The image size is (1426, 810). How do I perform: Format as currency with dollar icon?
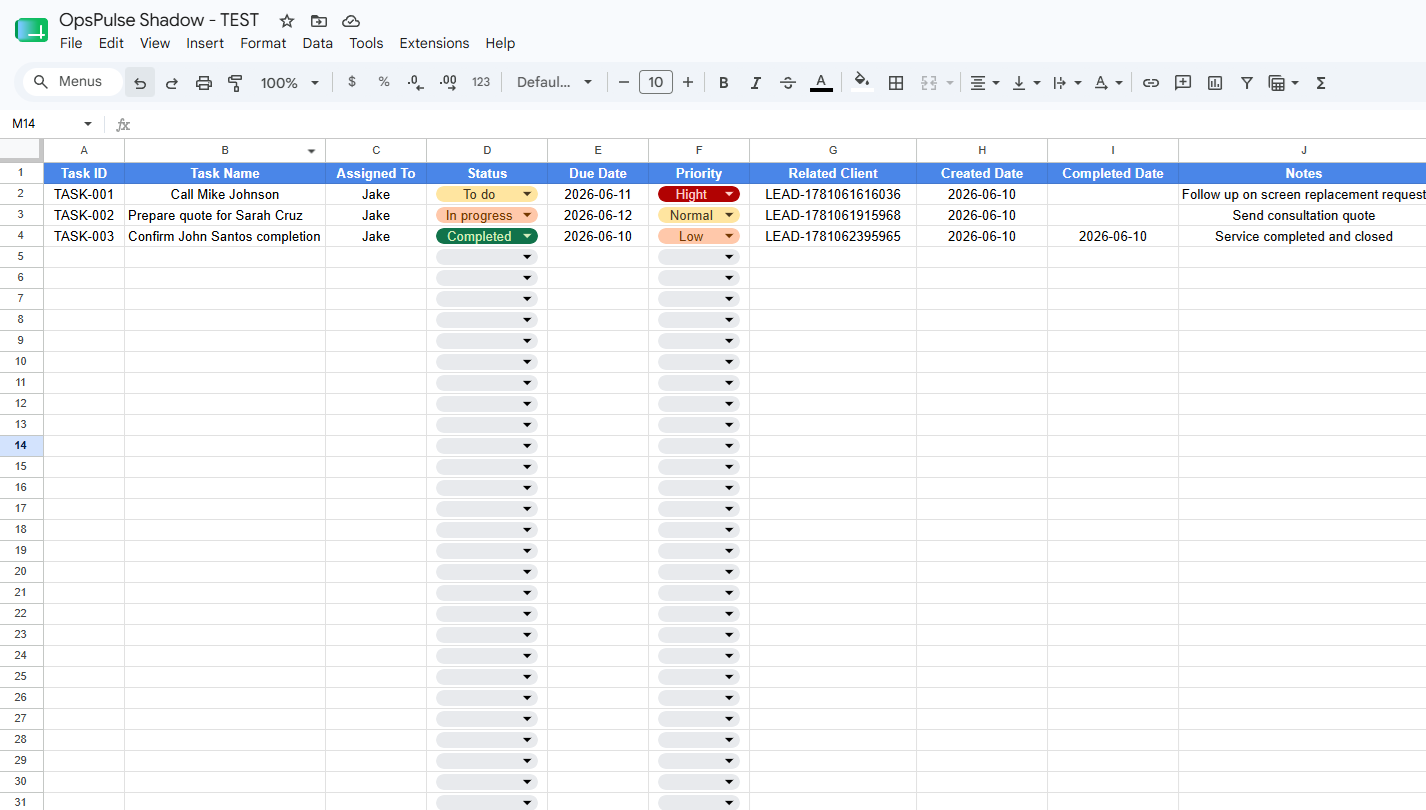point(352,82)
